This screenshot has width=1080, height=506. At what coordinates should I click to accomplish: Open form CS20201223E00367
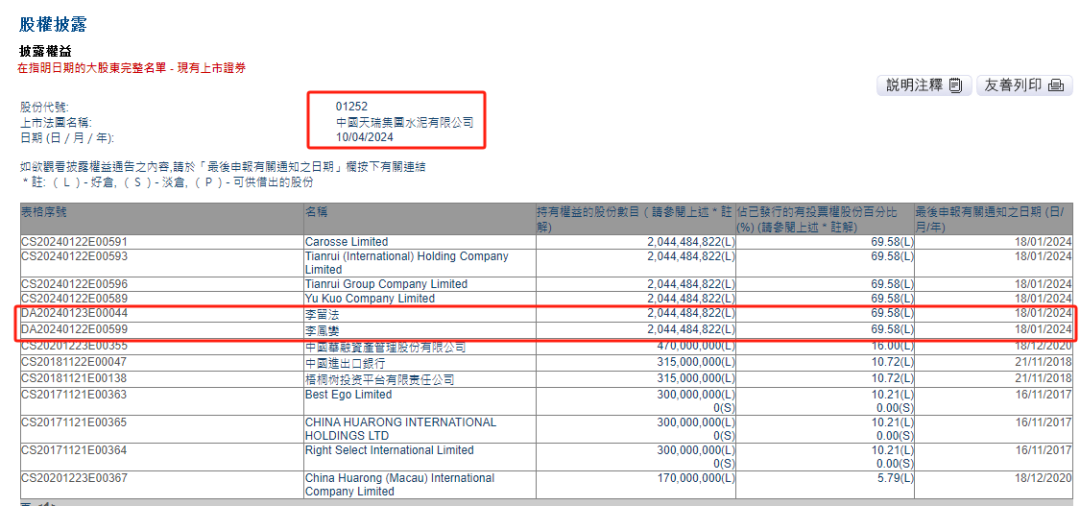(x=74, y=478)
